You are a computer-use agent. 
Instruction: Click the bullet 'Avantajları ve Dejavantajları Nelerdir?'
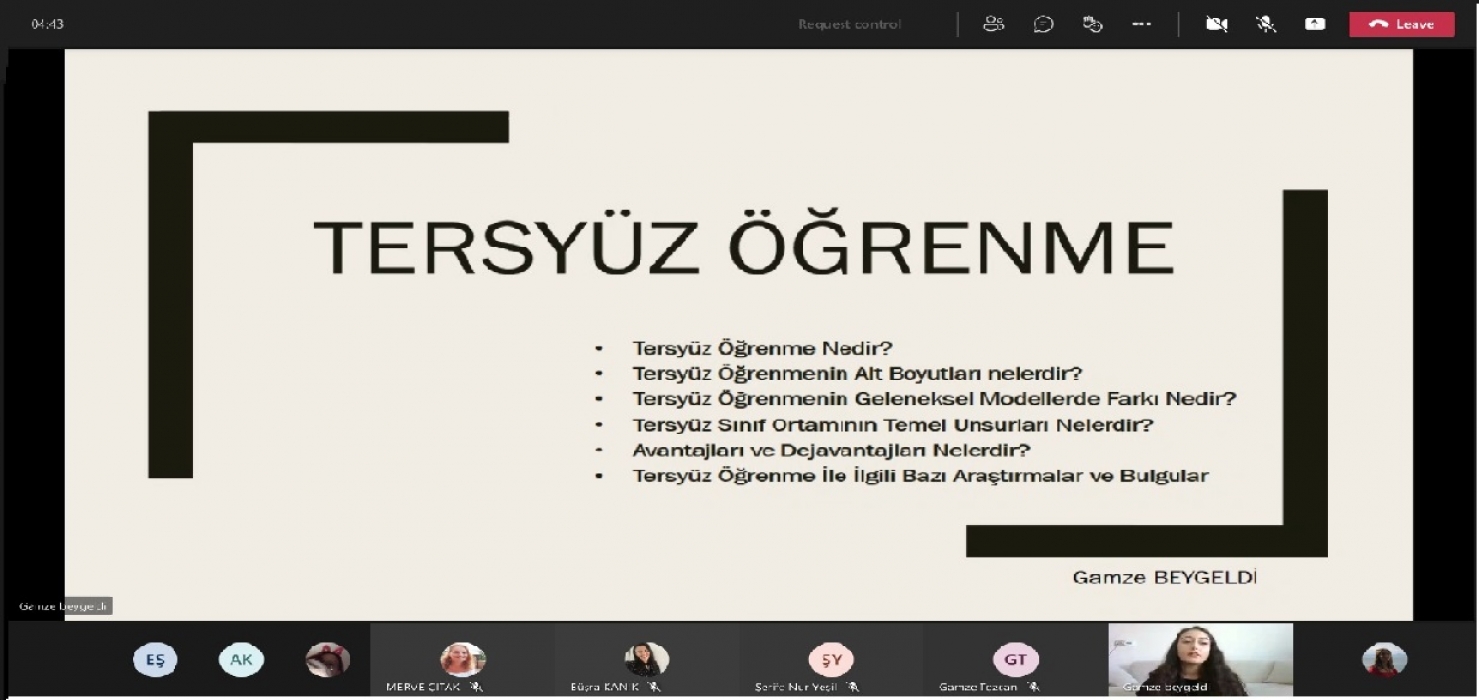(x=832, y=451)
